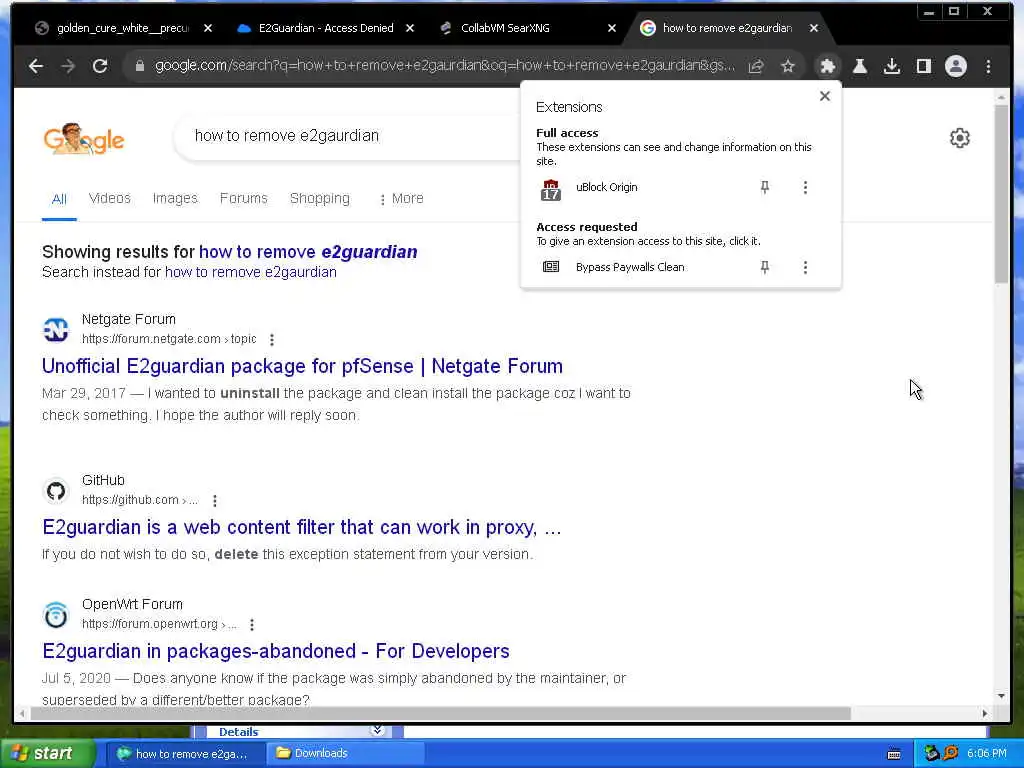Screen dimensions: 1024x768
Task: Select the Images search tab
Action: coord(175,199)
